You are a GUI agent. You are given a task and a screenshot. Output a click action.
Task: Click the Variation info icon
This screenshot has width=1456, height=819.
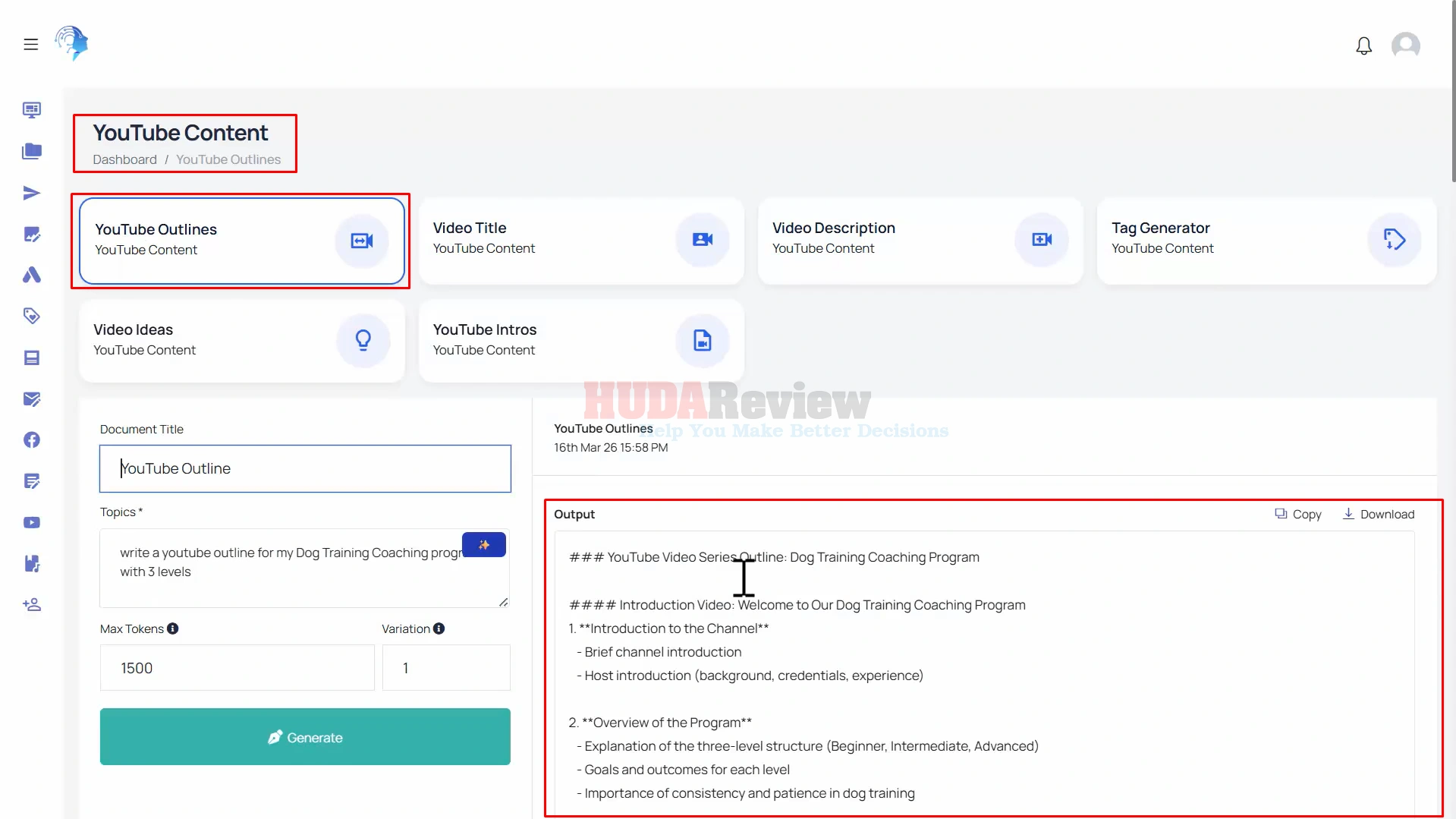[x=439, y=628]
